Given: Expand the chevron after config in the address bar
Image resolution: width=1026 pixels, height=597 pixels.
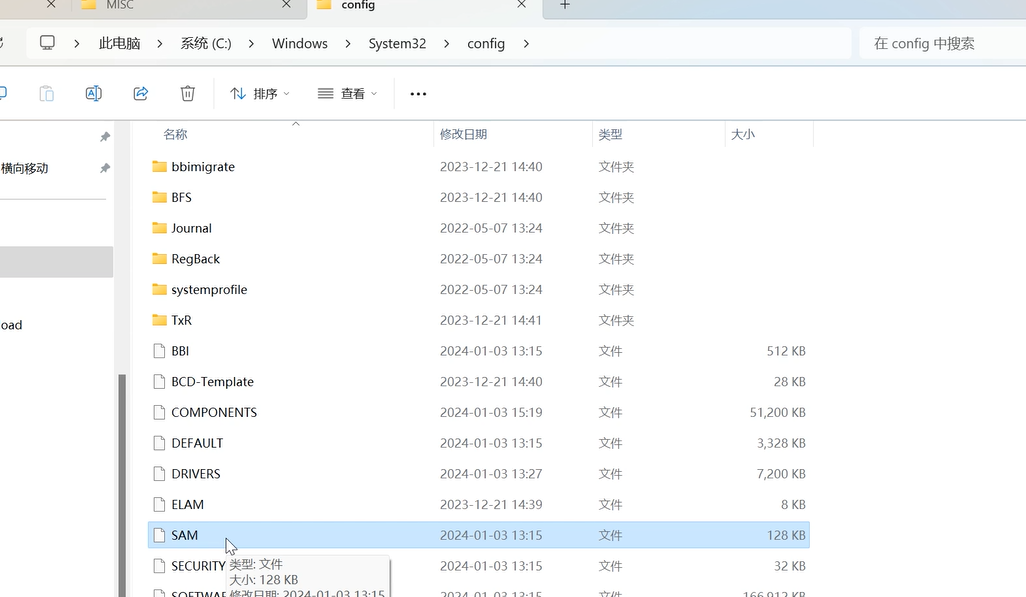Looking at the screenshot, I should pyautogui.click(x=526, y=44).
